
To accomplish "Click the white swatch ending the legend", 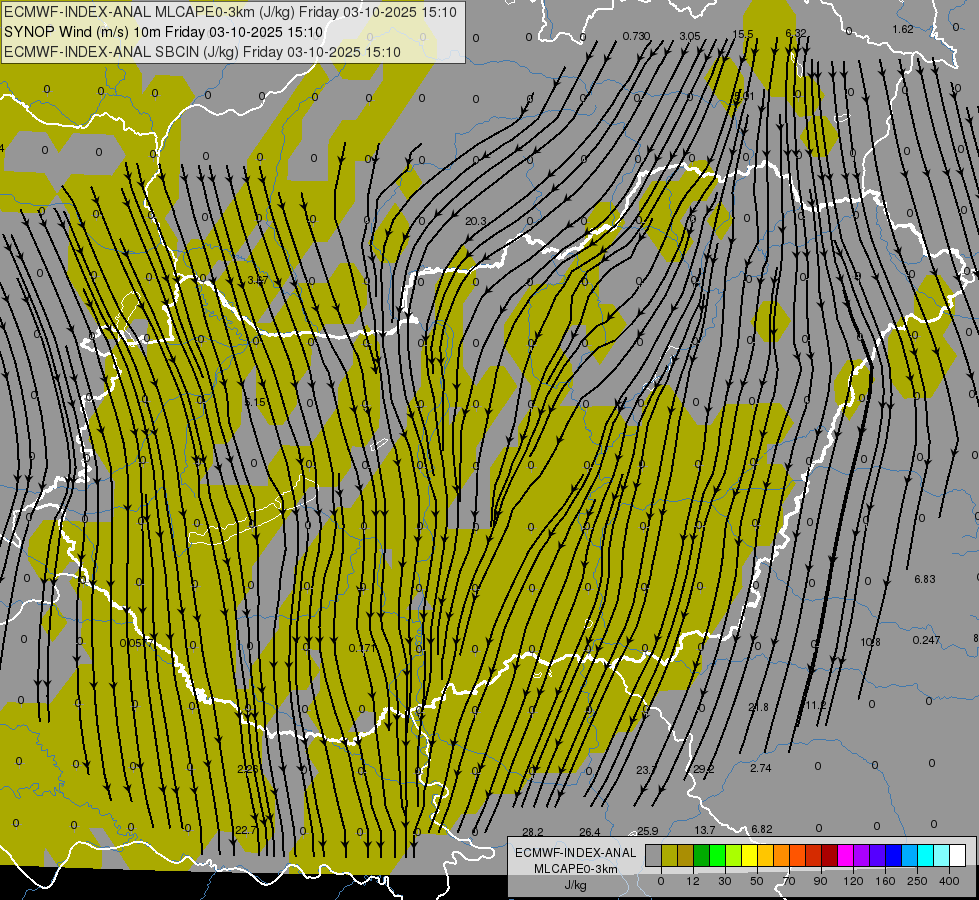I will tap(958, 855).
